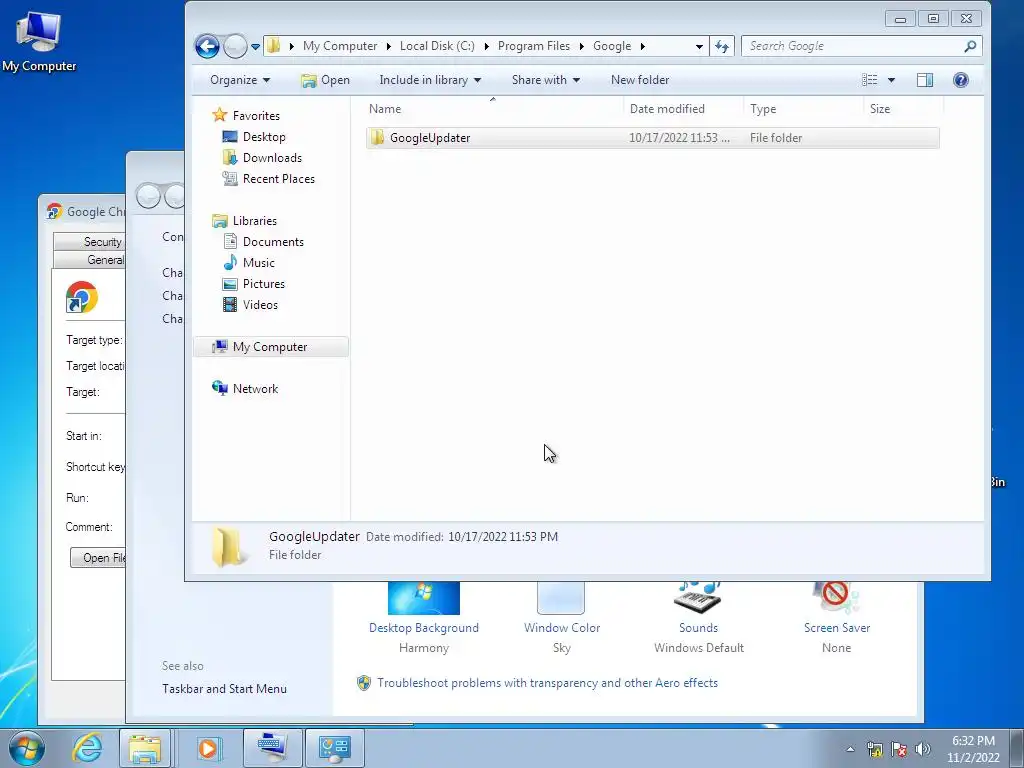The height and width of the screenshot is (768, 1024).
Task: Open the clock showing 6:32 PM
Action: tap(973, 749)
